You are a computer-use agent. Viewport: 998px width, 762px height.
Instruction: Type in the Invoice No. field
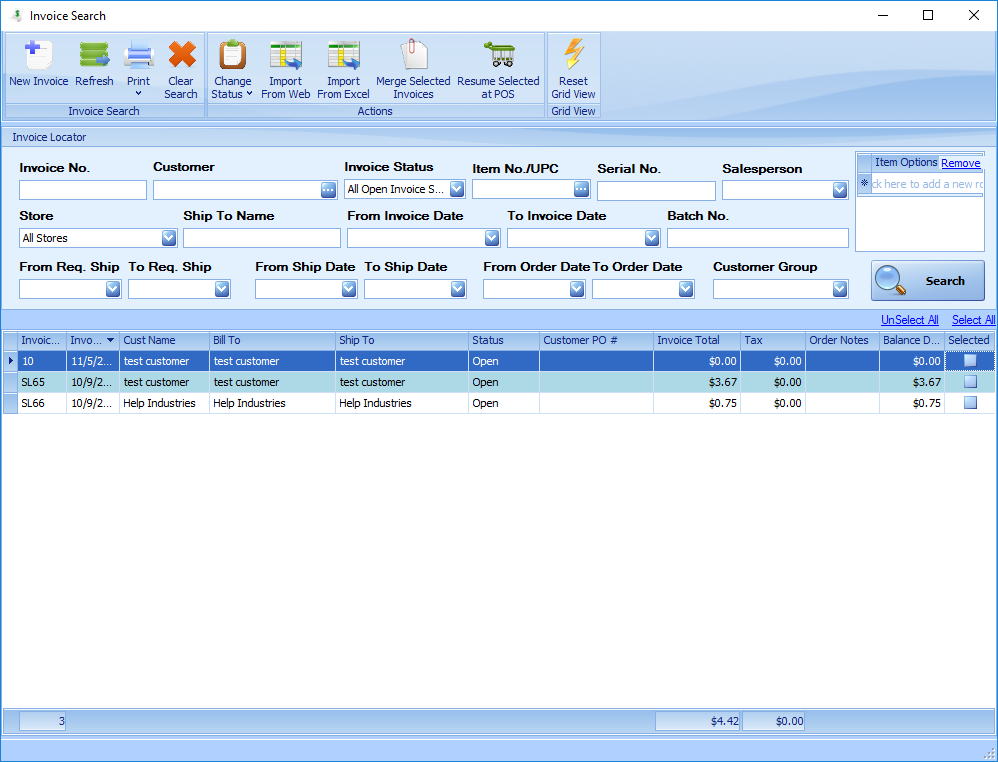(x=82, y=188)
